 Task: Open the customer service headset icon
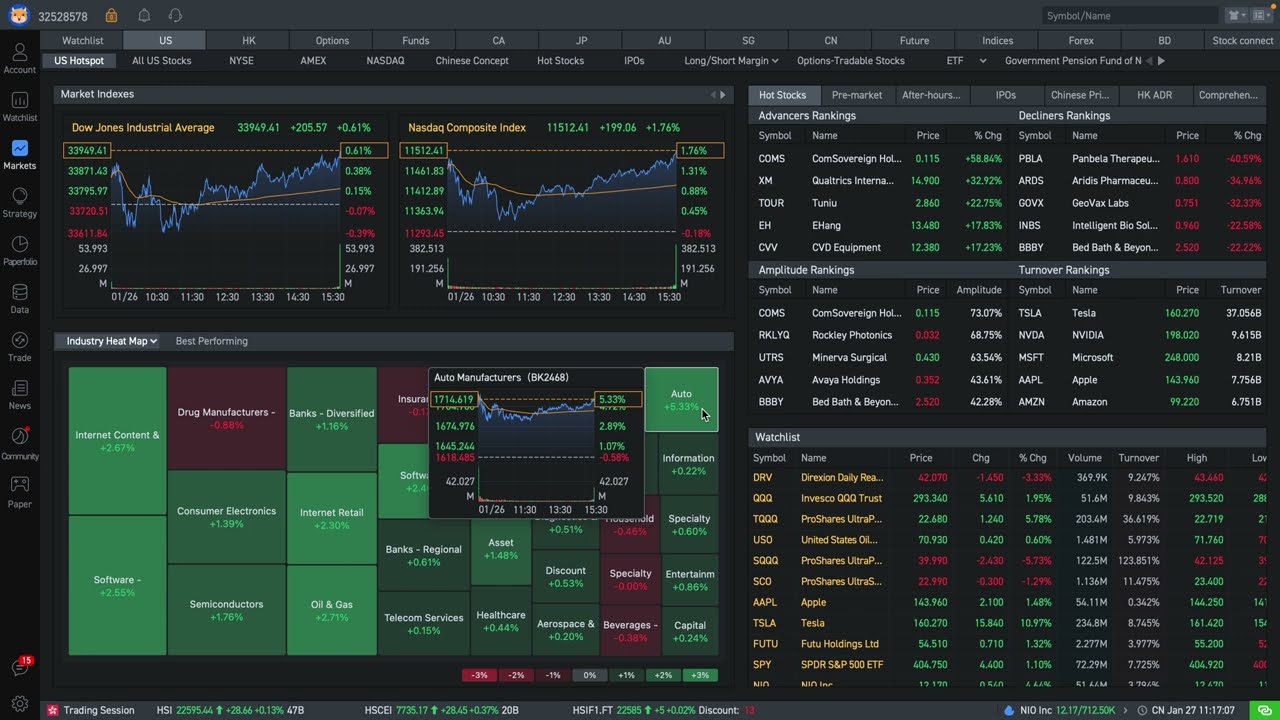click(x=175, y=16)
